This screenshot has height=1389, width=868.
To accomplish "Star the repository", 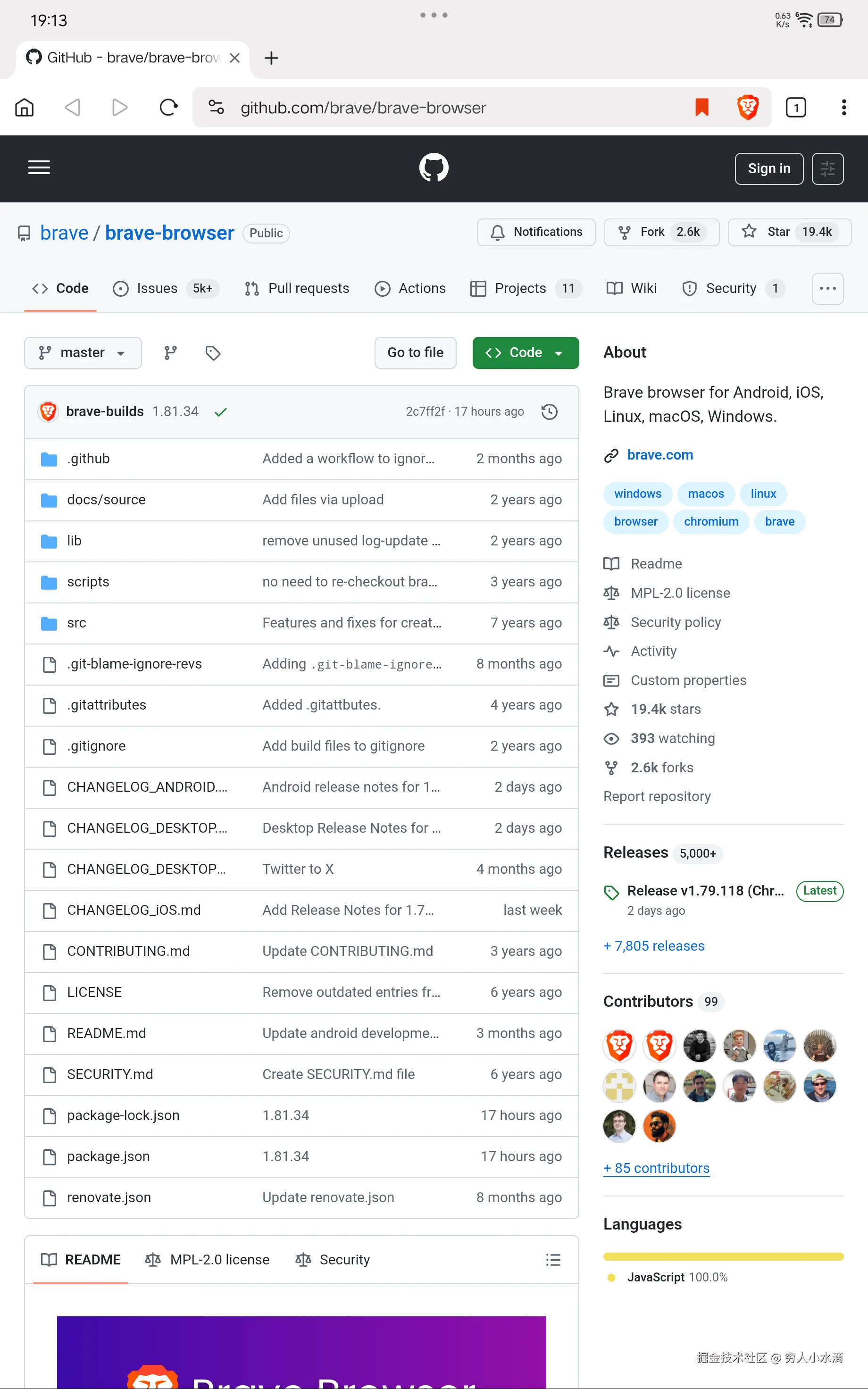I will tap(789, 232).
